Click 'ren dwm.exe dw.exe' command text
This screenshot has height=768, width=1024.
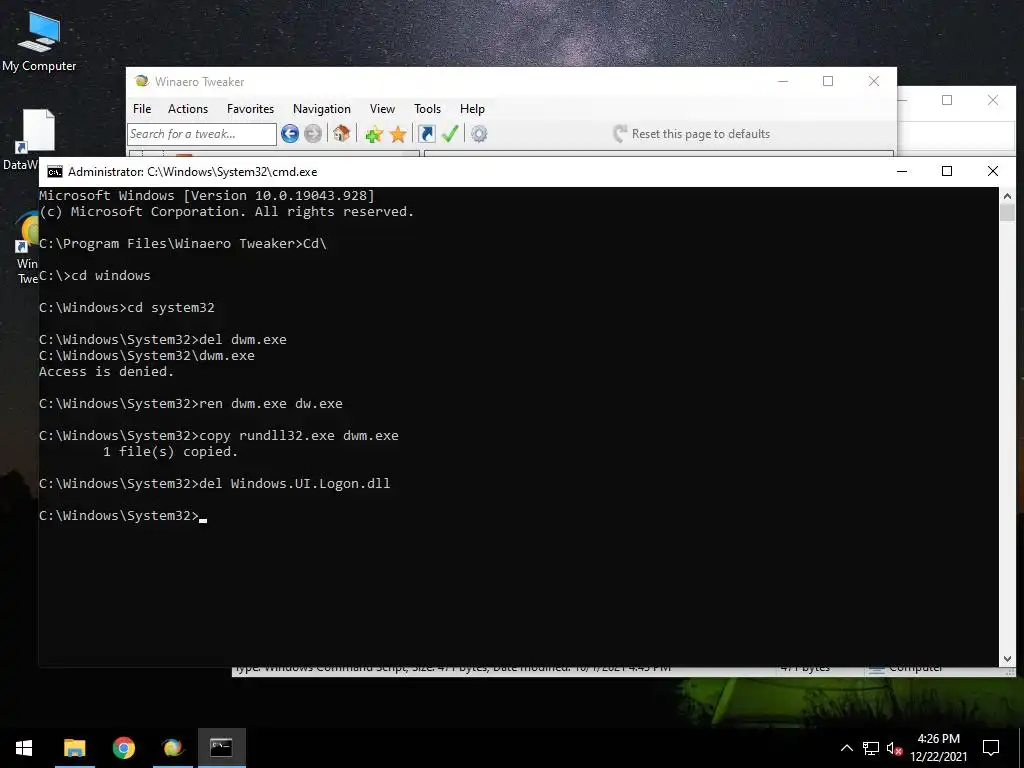[x=270, y=404]
